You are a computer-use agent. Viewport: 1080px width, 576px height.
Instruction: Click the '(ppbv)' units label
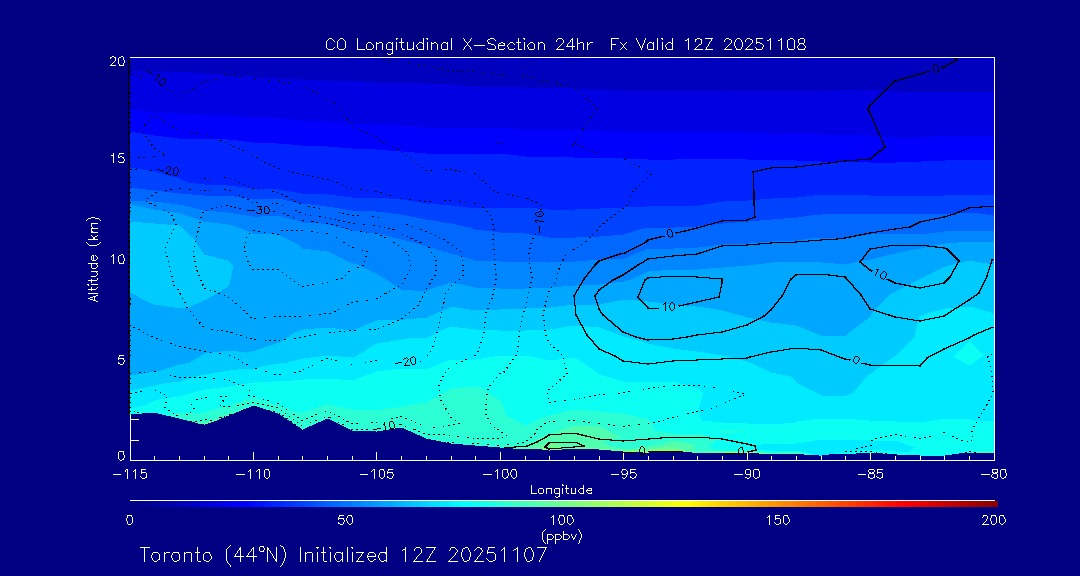(x=561, y=536)
